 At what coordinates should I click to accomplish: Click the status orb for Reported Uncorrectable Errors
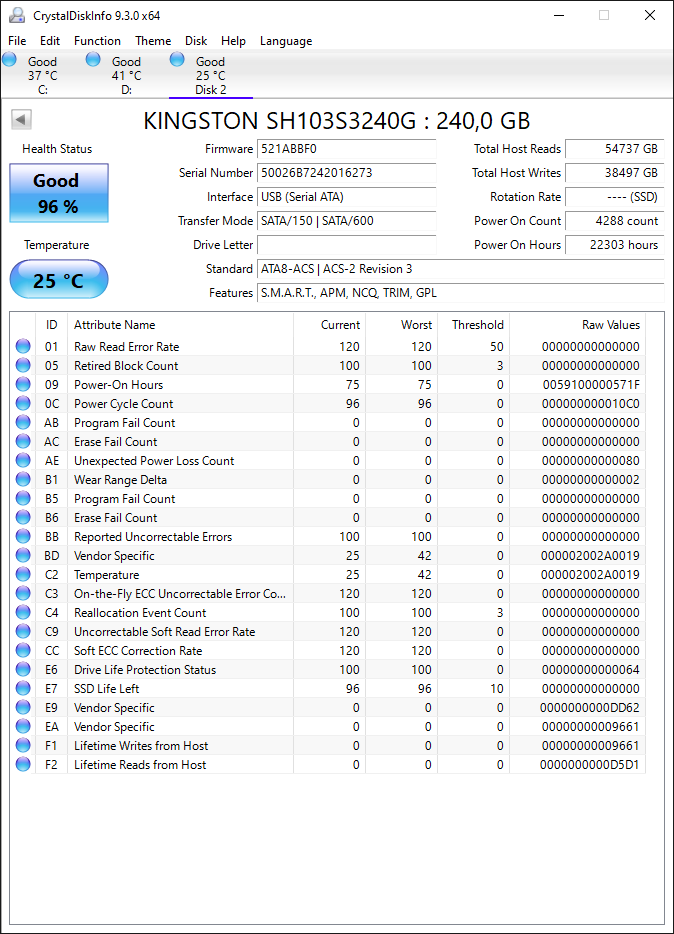tap(23, 536)
